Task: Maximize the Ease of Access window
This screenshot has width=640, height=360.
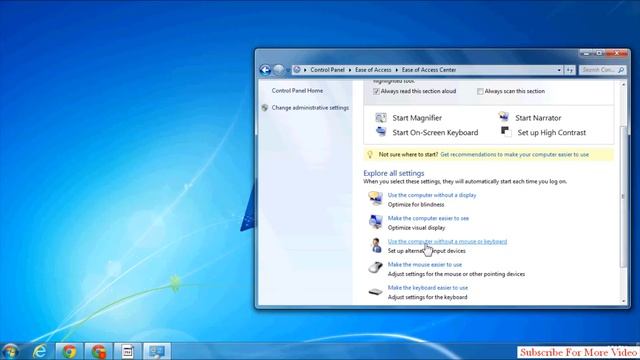Action: click(x=599, y=53)
